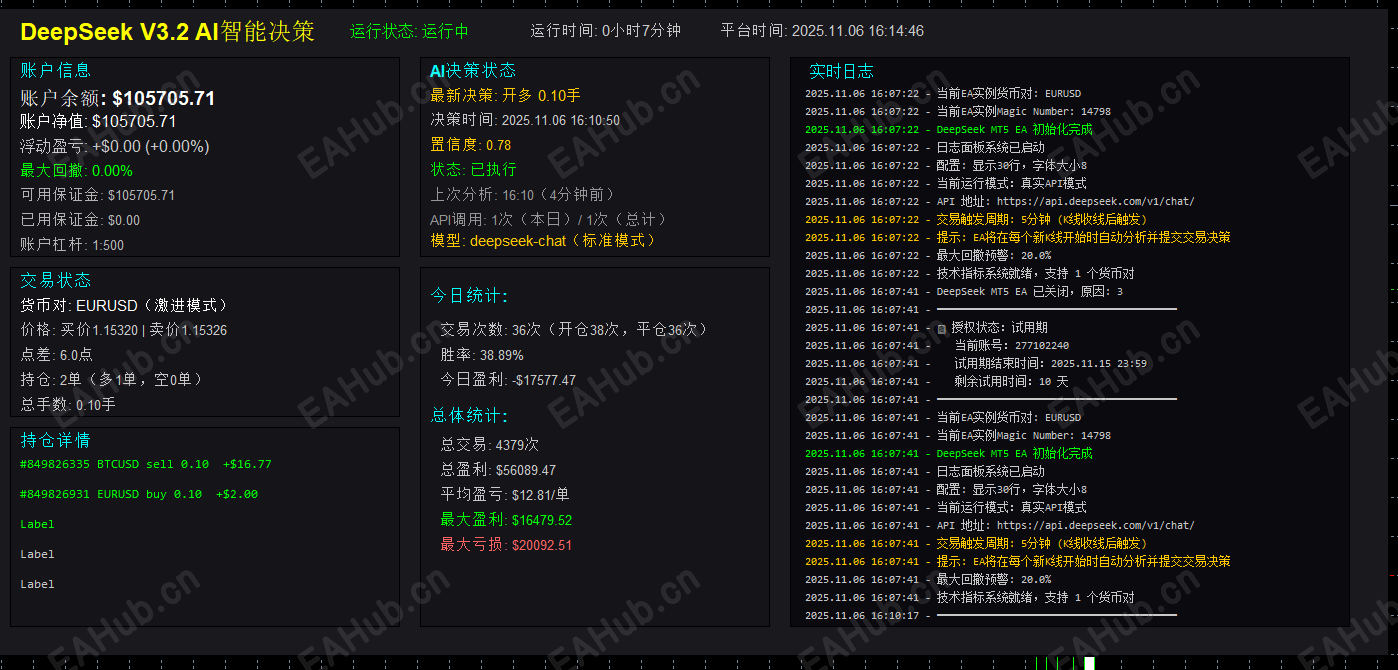Select the 16:07:22 当前EA实例货币对 EURUSD log line
This screenshot has height=670, width=1398.
pyautogui.click(x=943, y=94)
